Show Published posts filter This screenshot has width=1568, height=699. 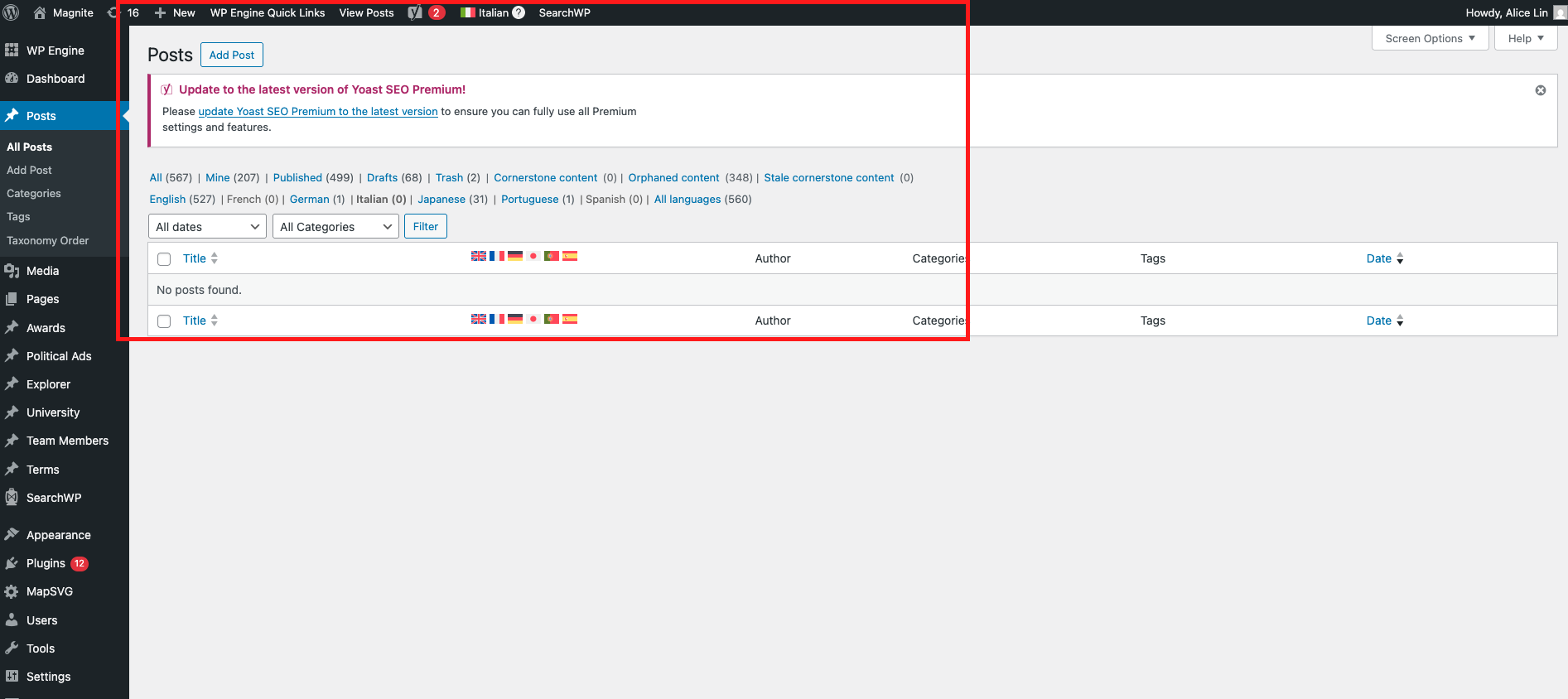pyautogui.click(x=297, y=178)
